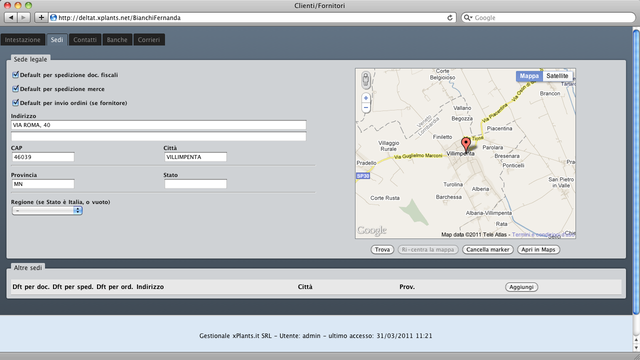
Task: Zoom in the map with plus button
Action: [x=366, y=98]
